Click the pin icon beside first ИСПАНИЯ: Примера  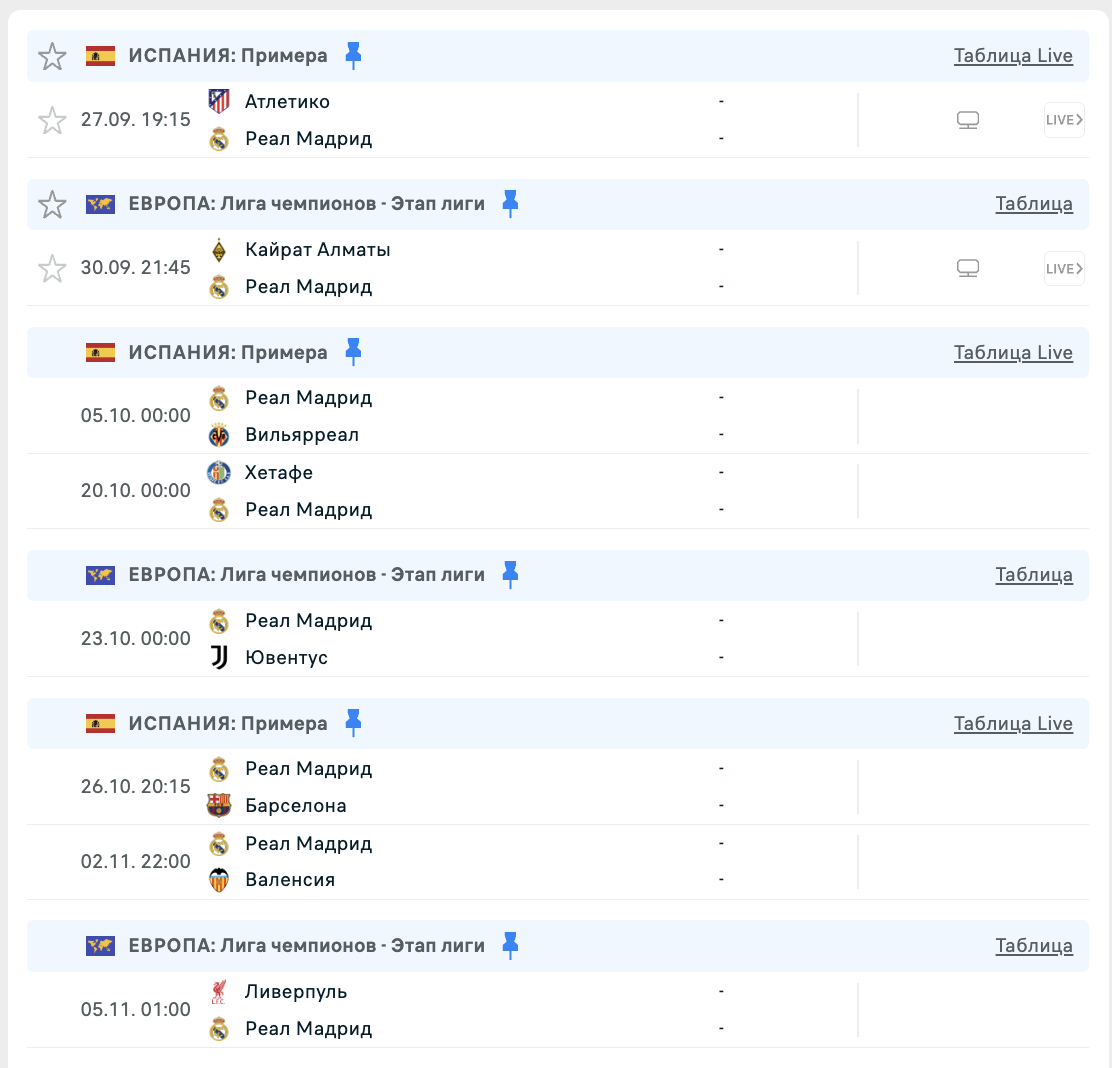click(353, 55)
